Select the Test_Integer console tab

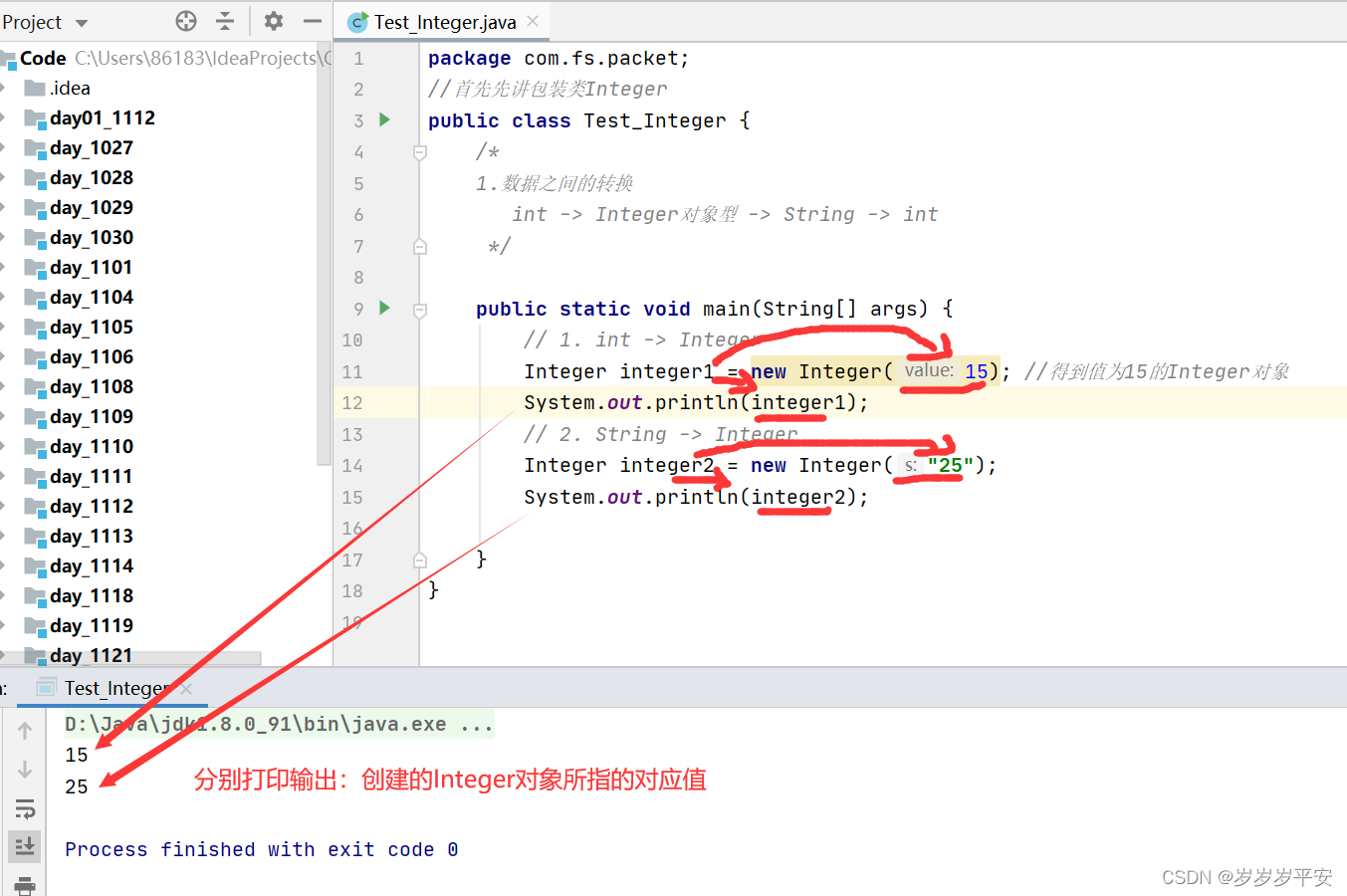point(112,687)
